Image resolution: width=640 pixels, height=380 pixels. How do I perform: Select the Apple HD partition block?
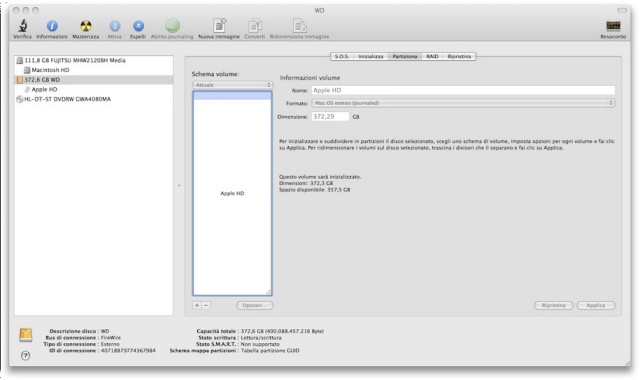(x=232, y=193)
